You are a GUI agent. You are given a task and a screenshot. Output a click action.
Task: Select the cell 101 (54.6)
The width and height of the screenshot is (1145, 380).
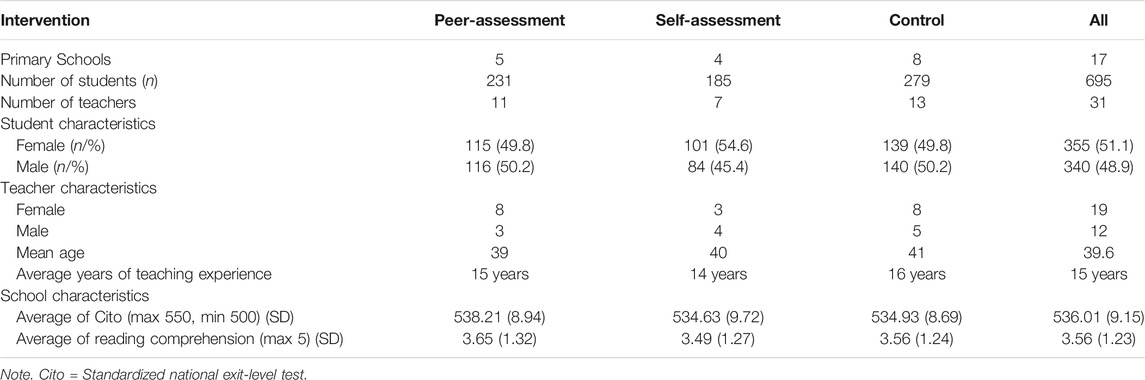(719, 145)
